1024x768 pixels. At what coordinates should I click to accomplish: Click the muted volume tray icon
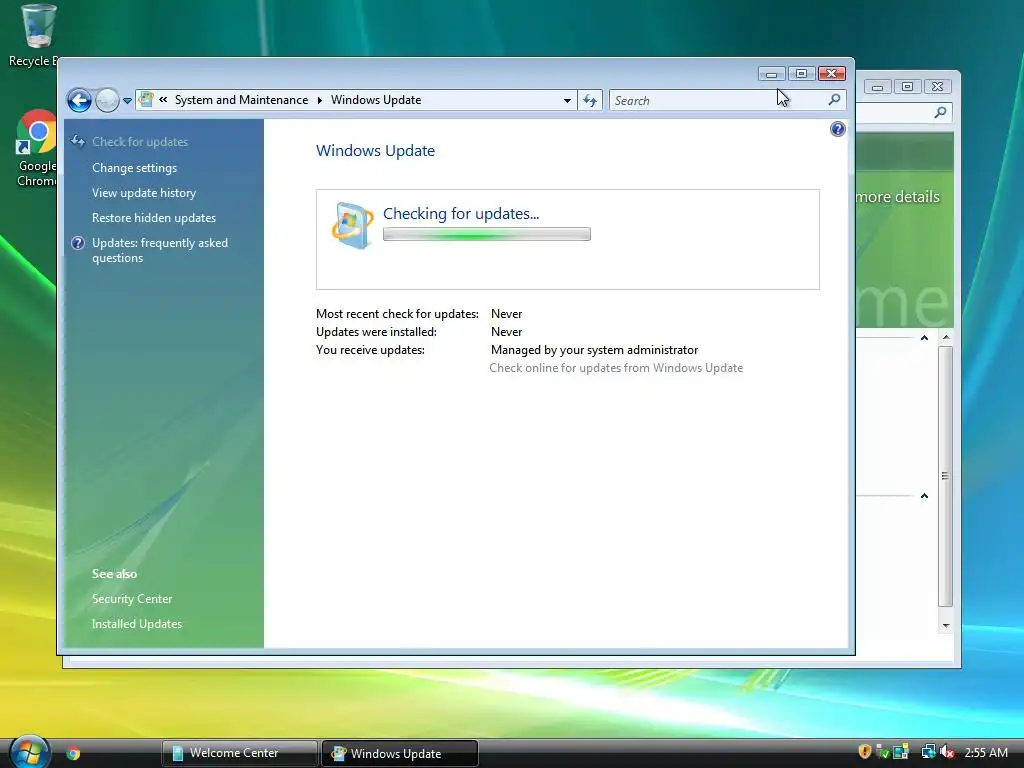(x=947, y=752)
